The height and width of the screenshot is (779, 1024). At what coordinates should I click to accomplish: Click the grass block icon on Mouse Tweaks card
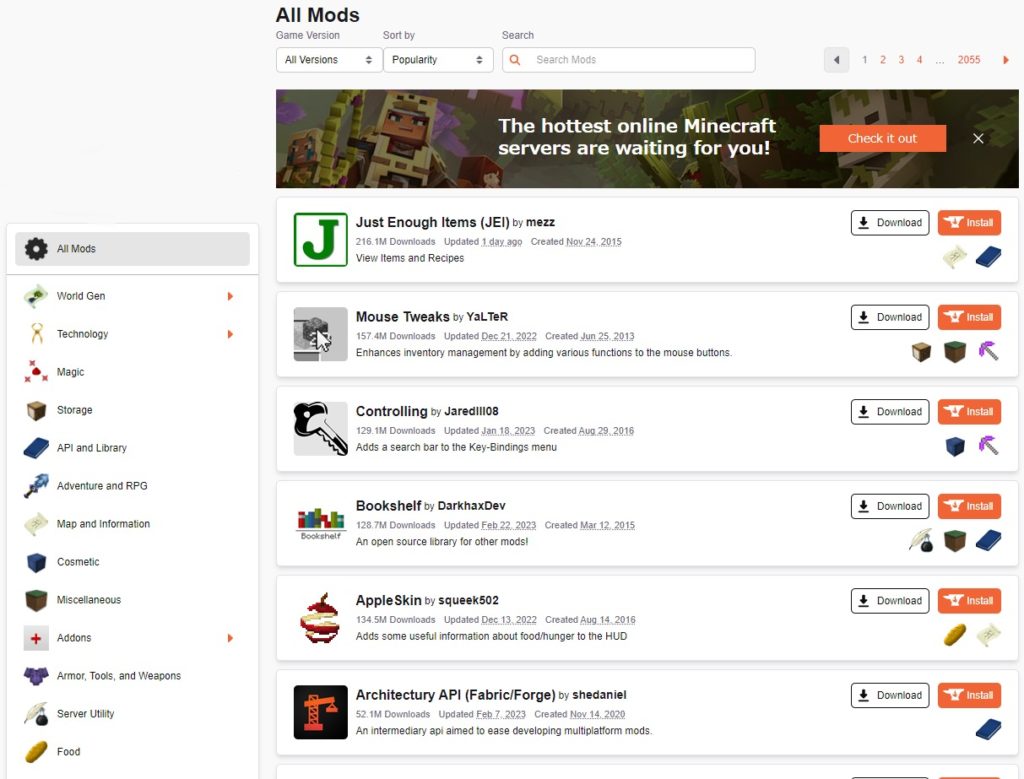tap(955, 351)
